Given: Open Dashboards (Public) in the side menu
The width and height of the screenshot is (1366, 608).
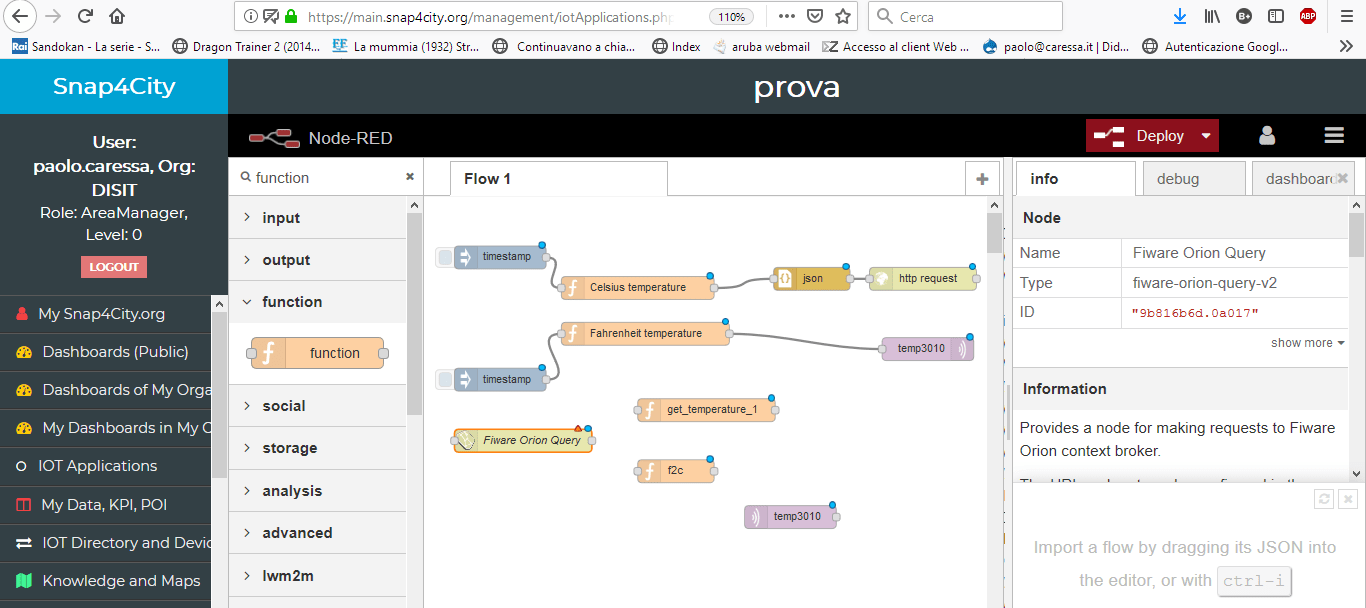Looking at the screenshot, I should tap(106, 352).
